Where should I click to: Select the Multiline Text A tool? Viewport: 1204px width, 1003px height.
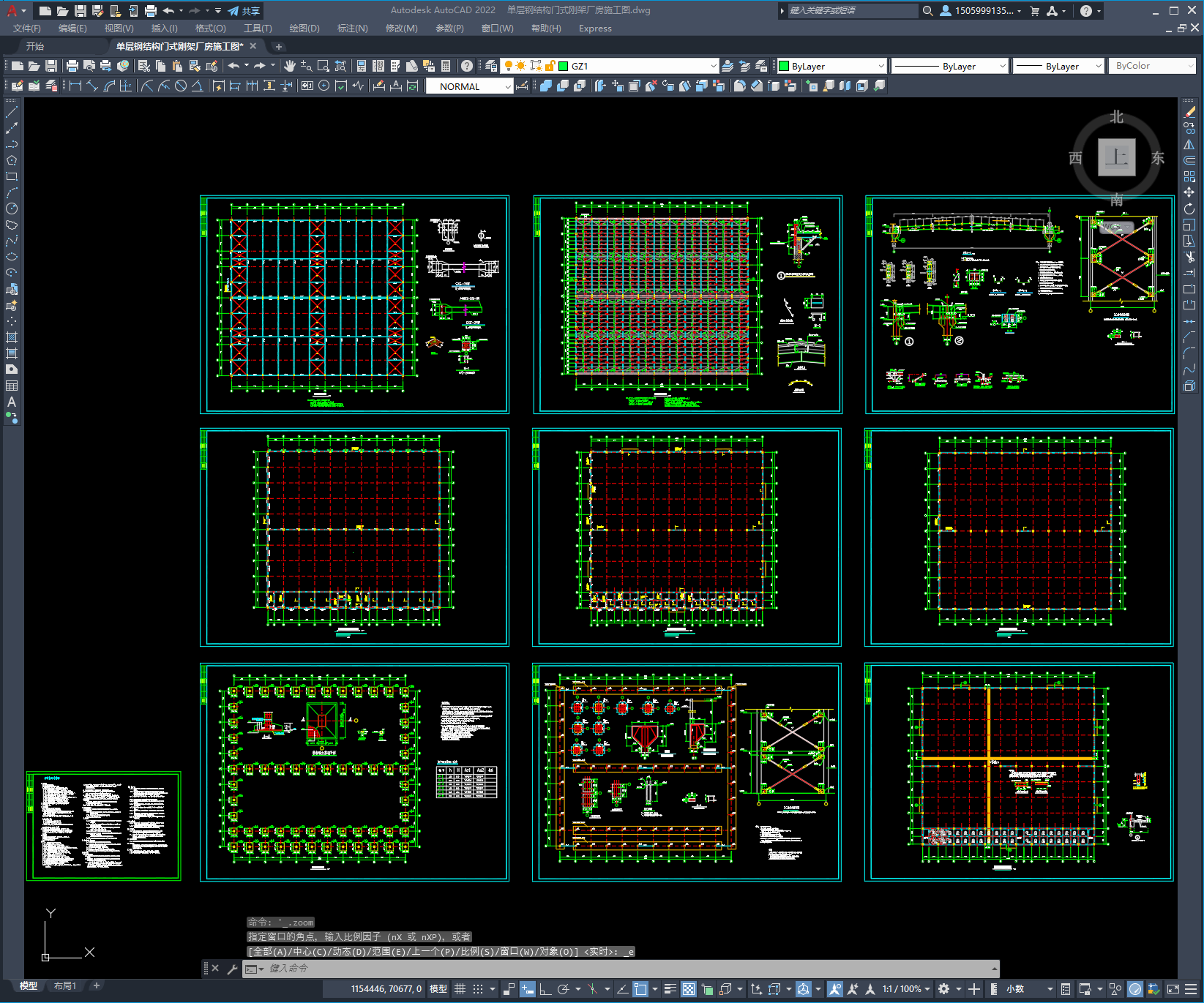[x=12, y=402]
